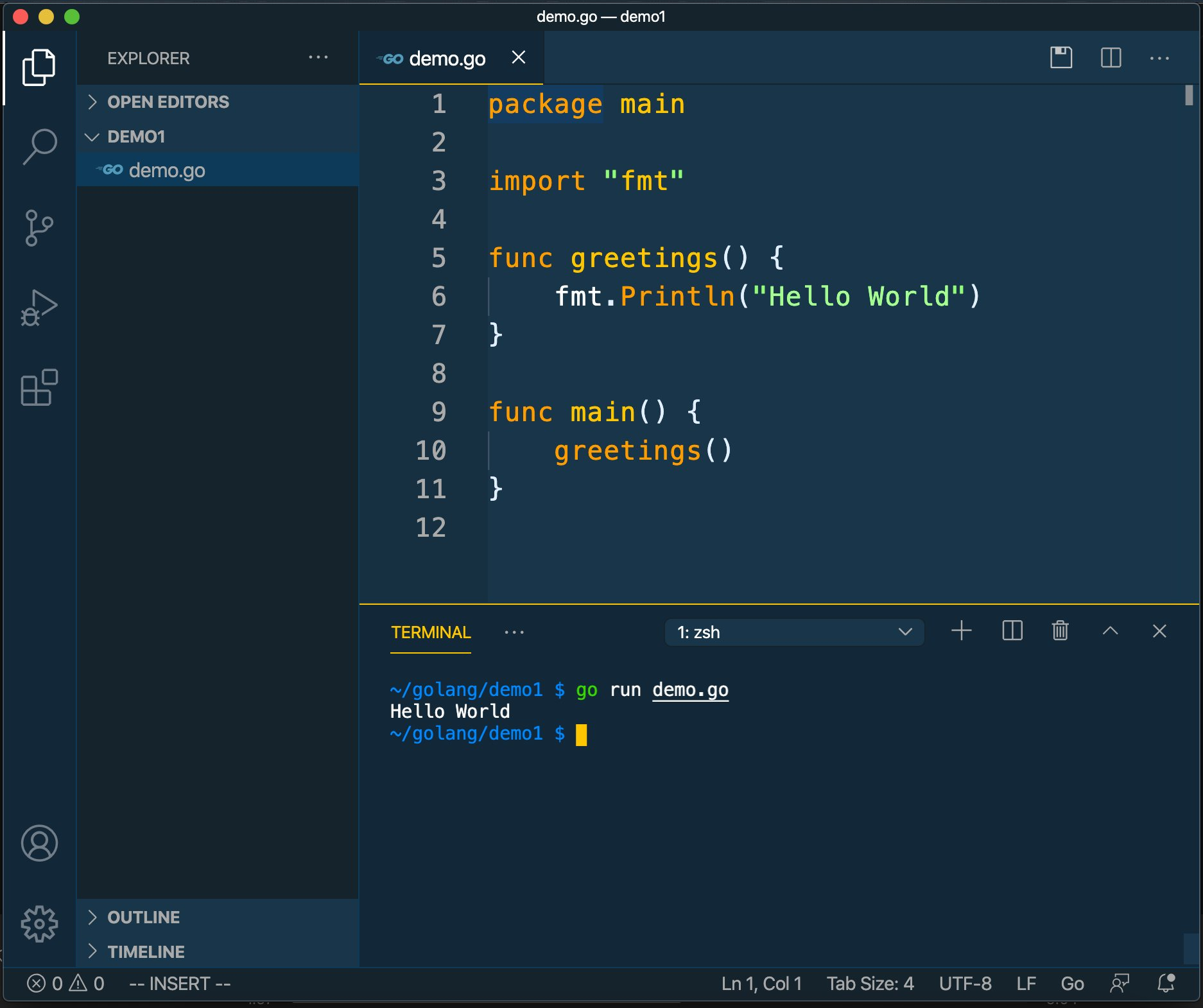The image size is (1203, 1008).
Task: Open the feedback icon in status bar
Action: coord(1120,984)
